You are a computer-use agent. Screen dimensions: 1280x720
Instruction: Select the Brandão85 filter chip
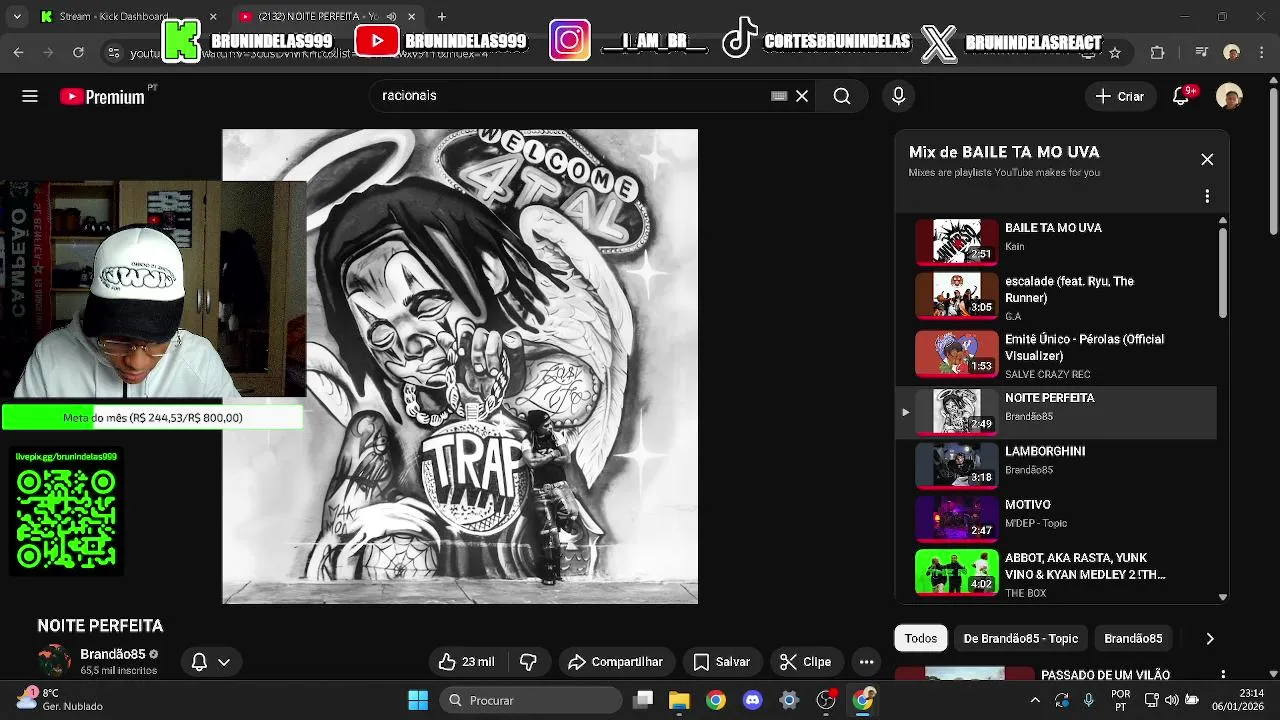click(1133, 638)
